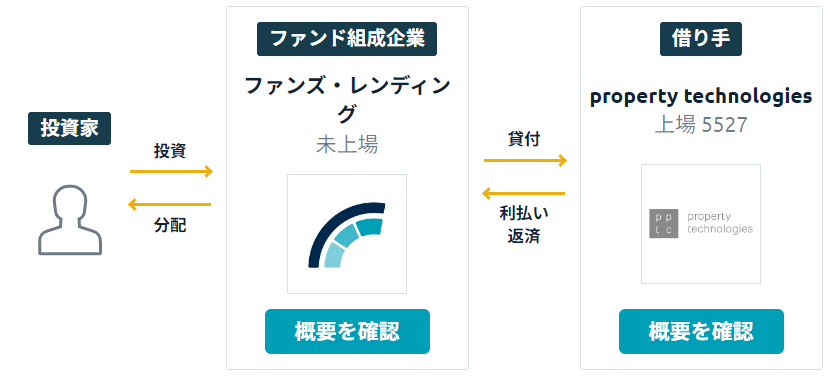The height and width of the screenshot is (376, 828).
Task: Click the property technologies heading text
Action: click(701, 97)
